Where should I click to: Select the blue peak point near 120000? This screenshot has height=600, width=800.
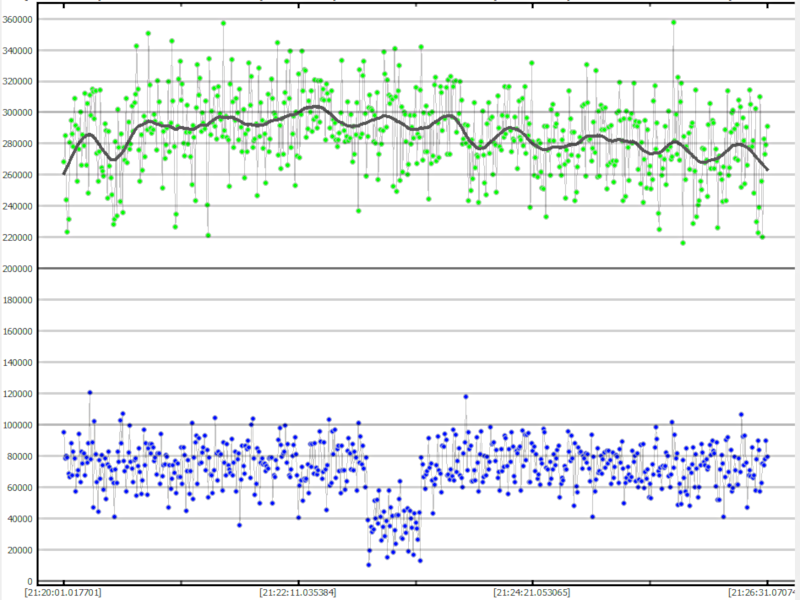click(x=90, y=393)
